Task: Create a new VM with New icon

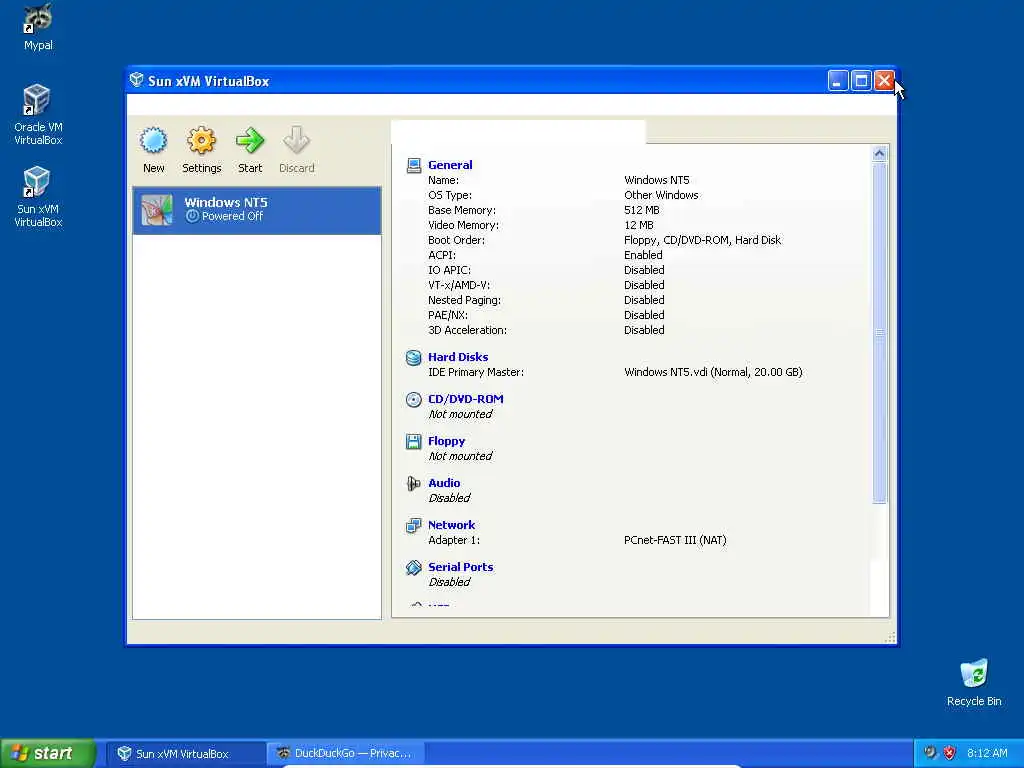Action: pos(153,140)
